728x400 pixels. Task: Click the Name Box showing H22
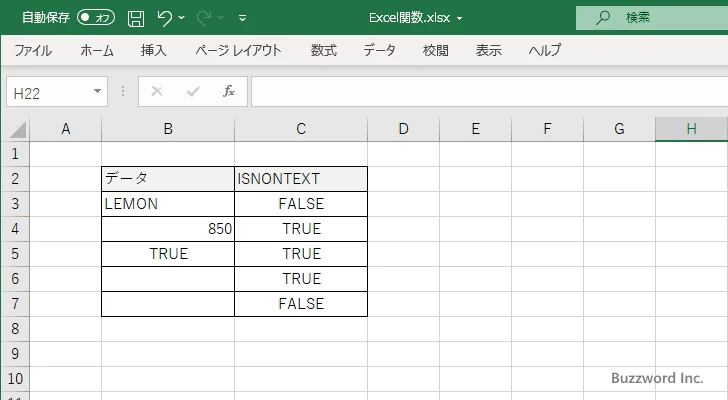point(49,93)
